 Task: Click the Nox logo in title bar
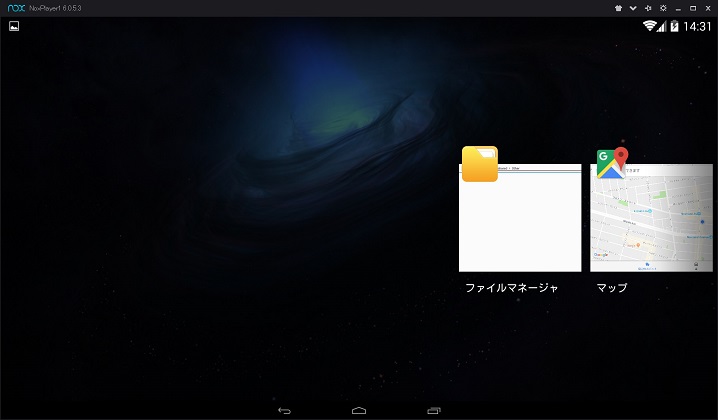pyautogui.click(x=16, y=8)
